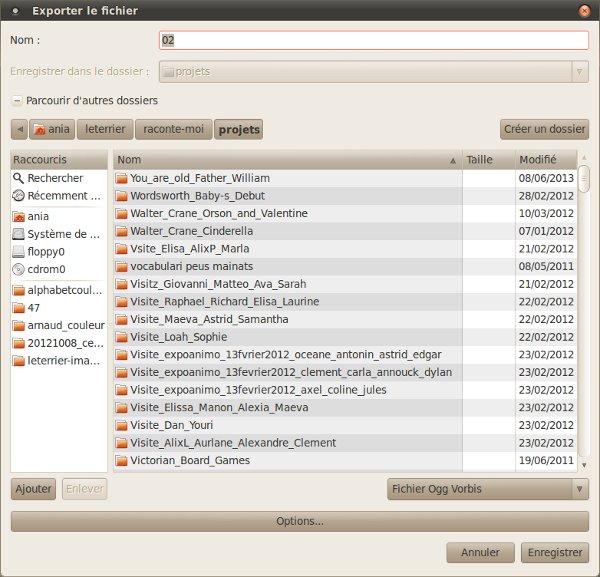Collapse Parcourir d'autres dossiers section

pyautogui.click(x=17, y=101)
